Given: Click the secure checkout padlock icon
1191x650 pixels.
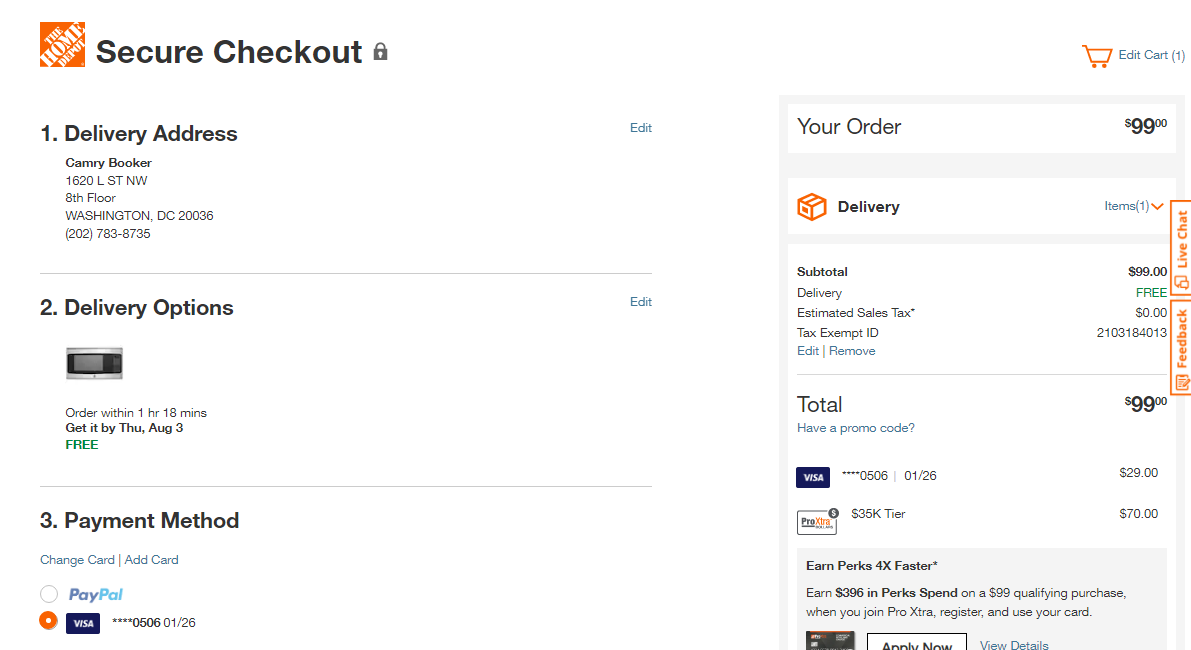Looking at the screenshot, I should click(x=381, y=52).
